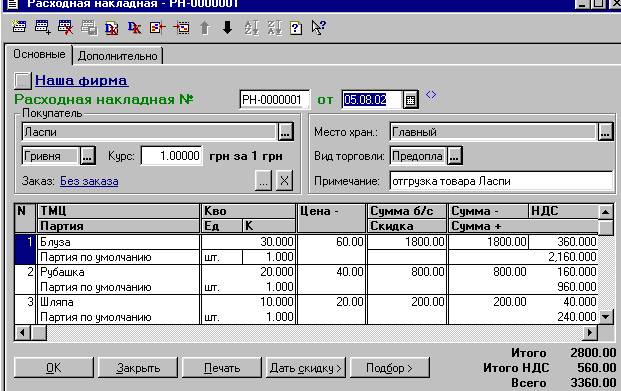Click the Печать button
The image size is (621, 391).
(222, 368)
